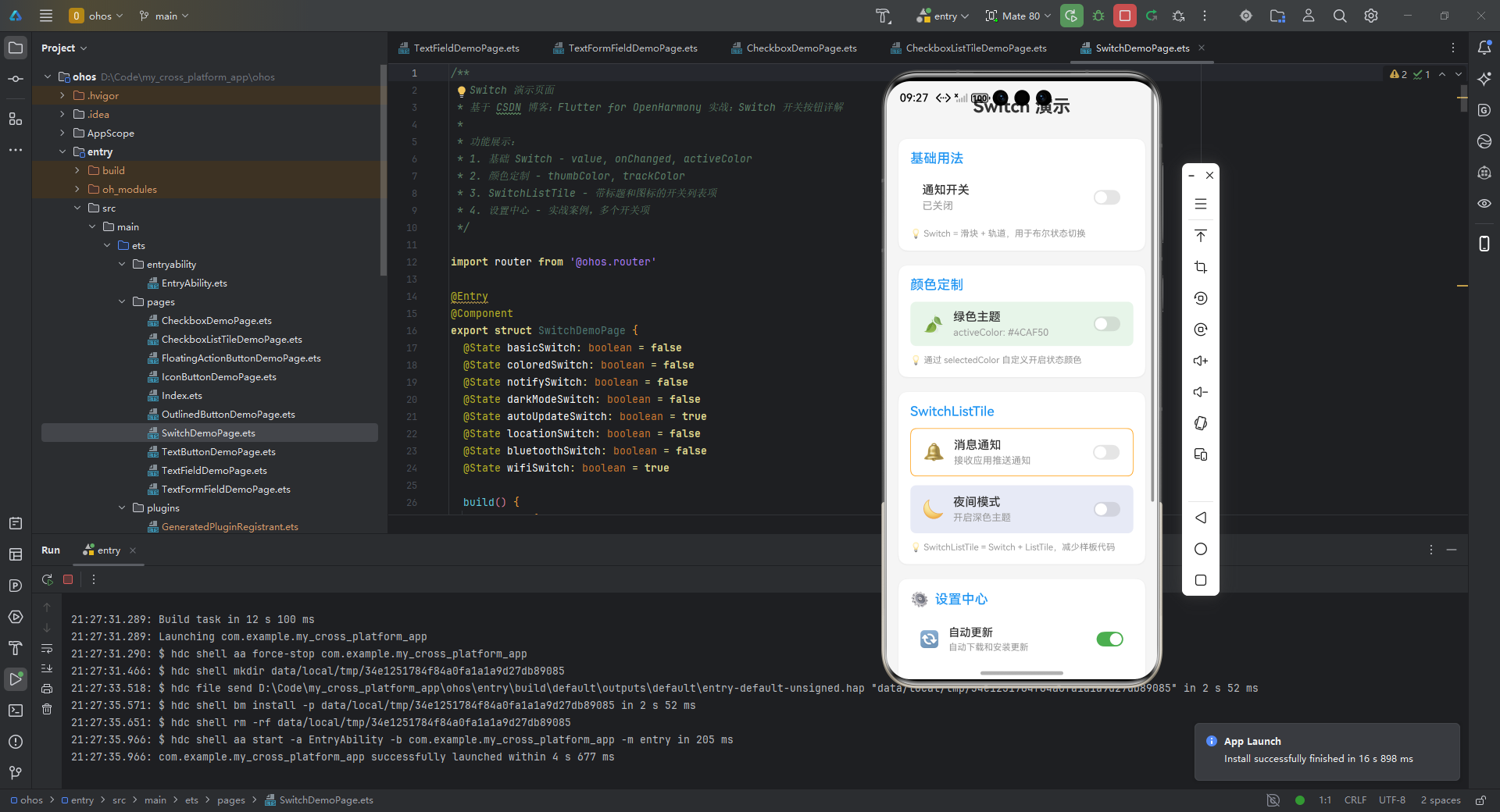
Task: Start debugging with the bug icon
Action: [x=1098, y=16]
